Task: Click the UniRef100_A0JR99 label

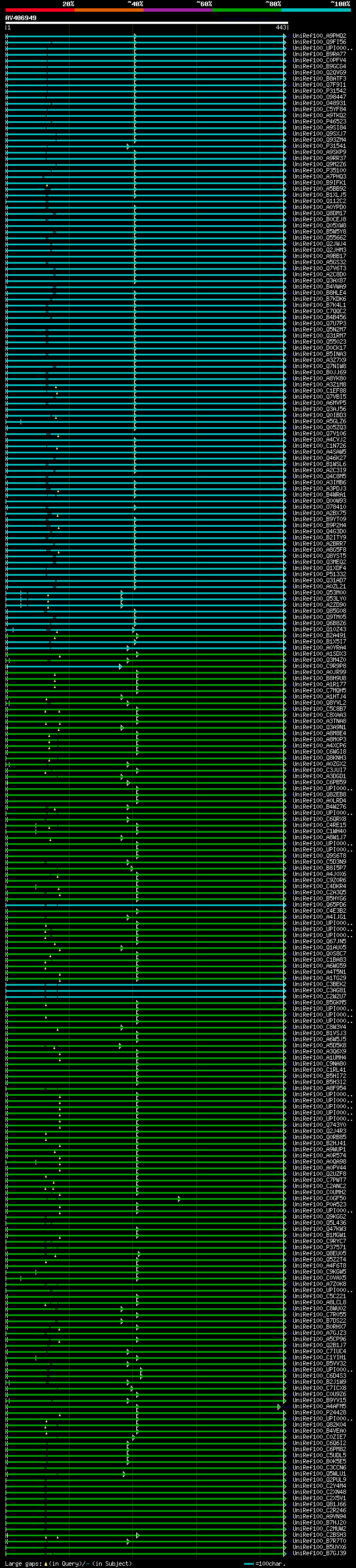Action: point(319,672)
